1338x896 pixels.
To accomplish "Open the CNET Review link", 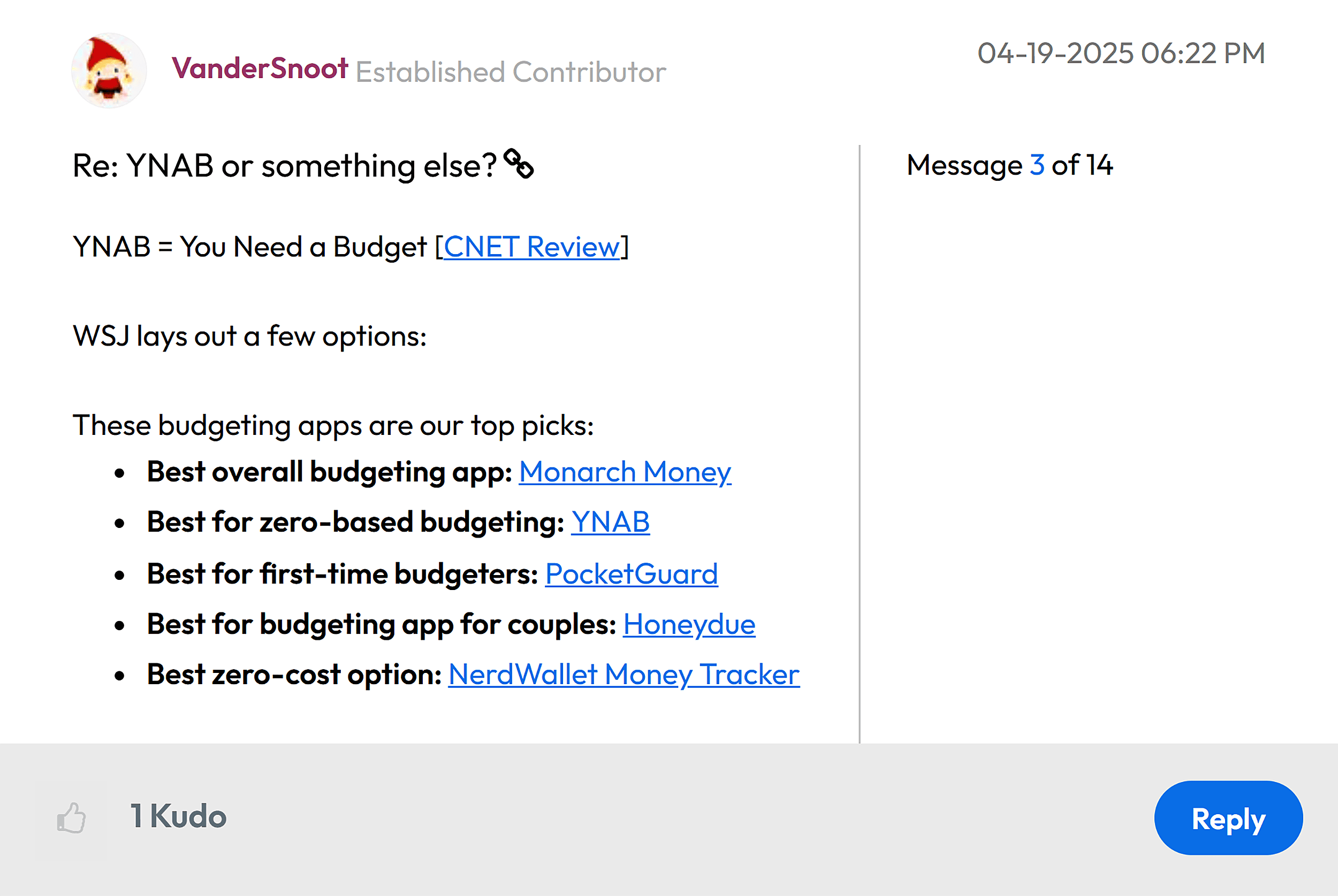I will 531,247.
